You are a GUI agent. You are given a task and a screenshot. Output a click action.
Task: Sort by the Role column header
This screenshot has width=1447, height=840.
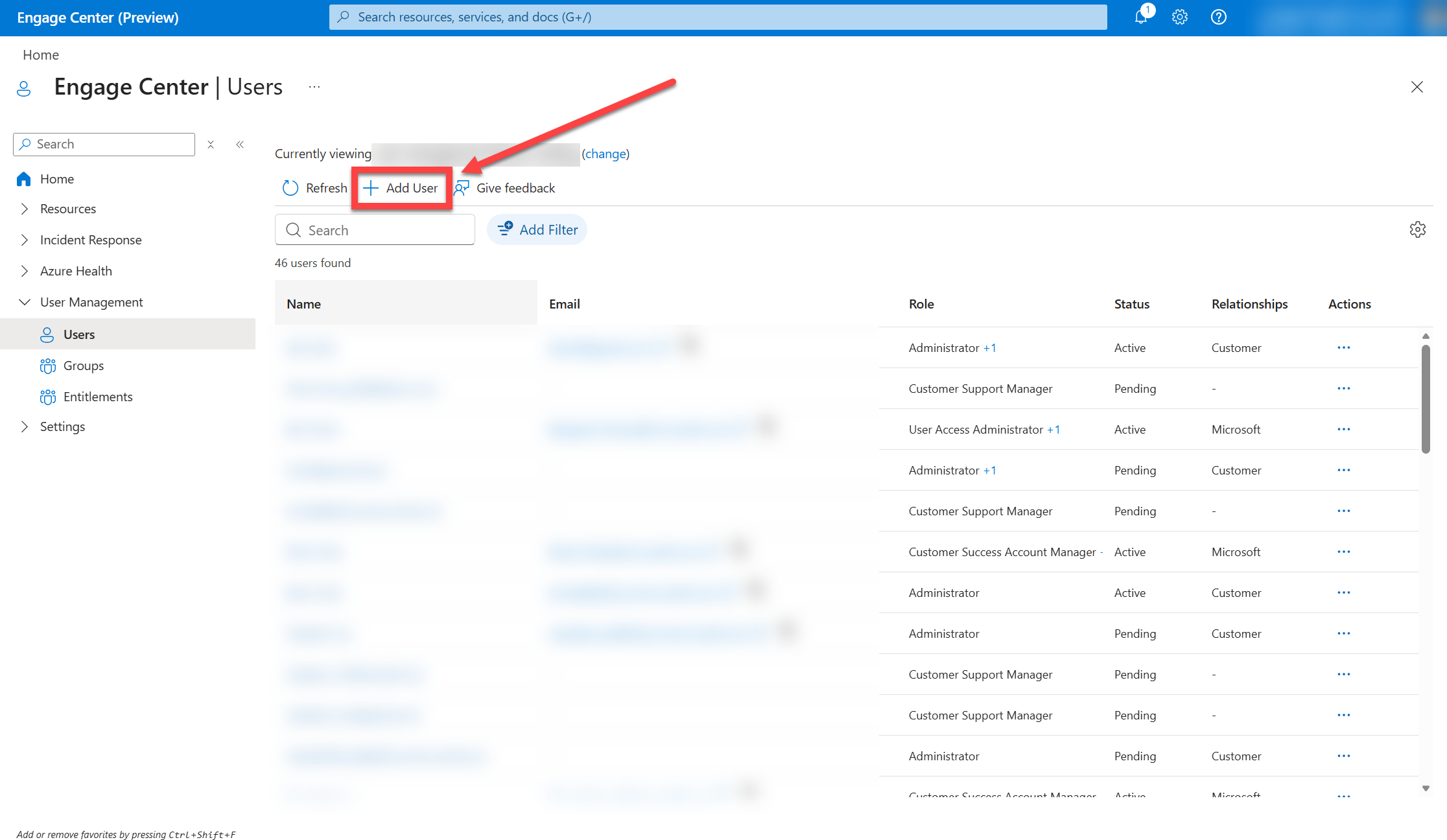[921, 304]
